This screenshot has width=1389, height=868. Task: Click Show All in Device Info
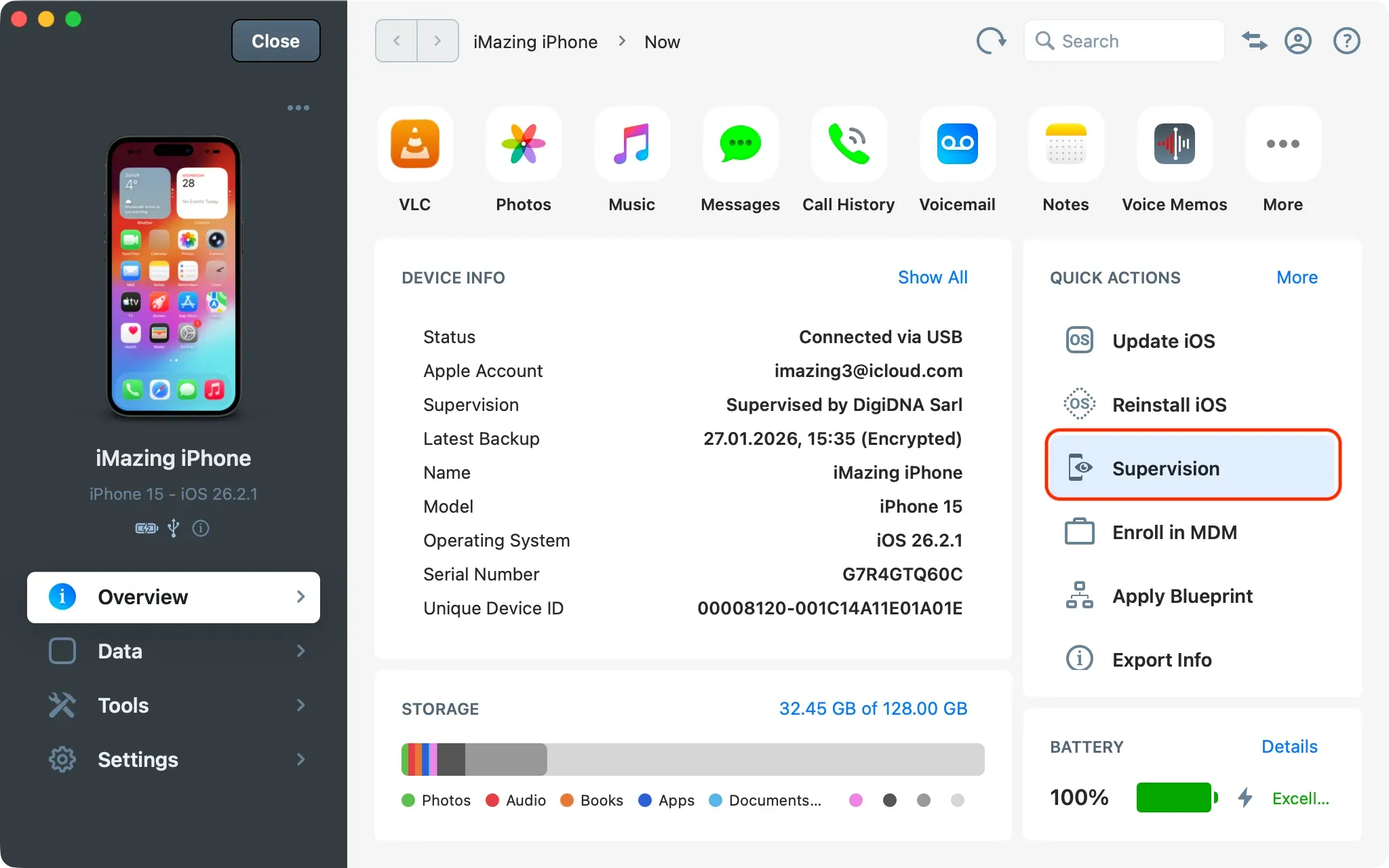coord(932,277)
